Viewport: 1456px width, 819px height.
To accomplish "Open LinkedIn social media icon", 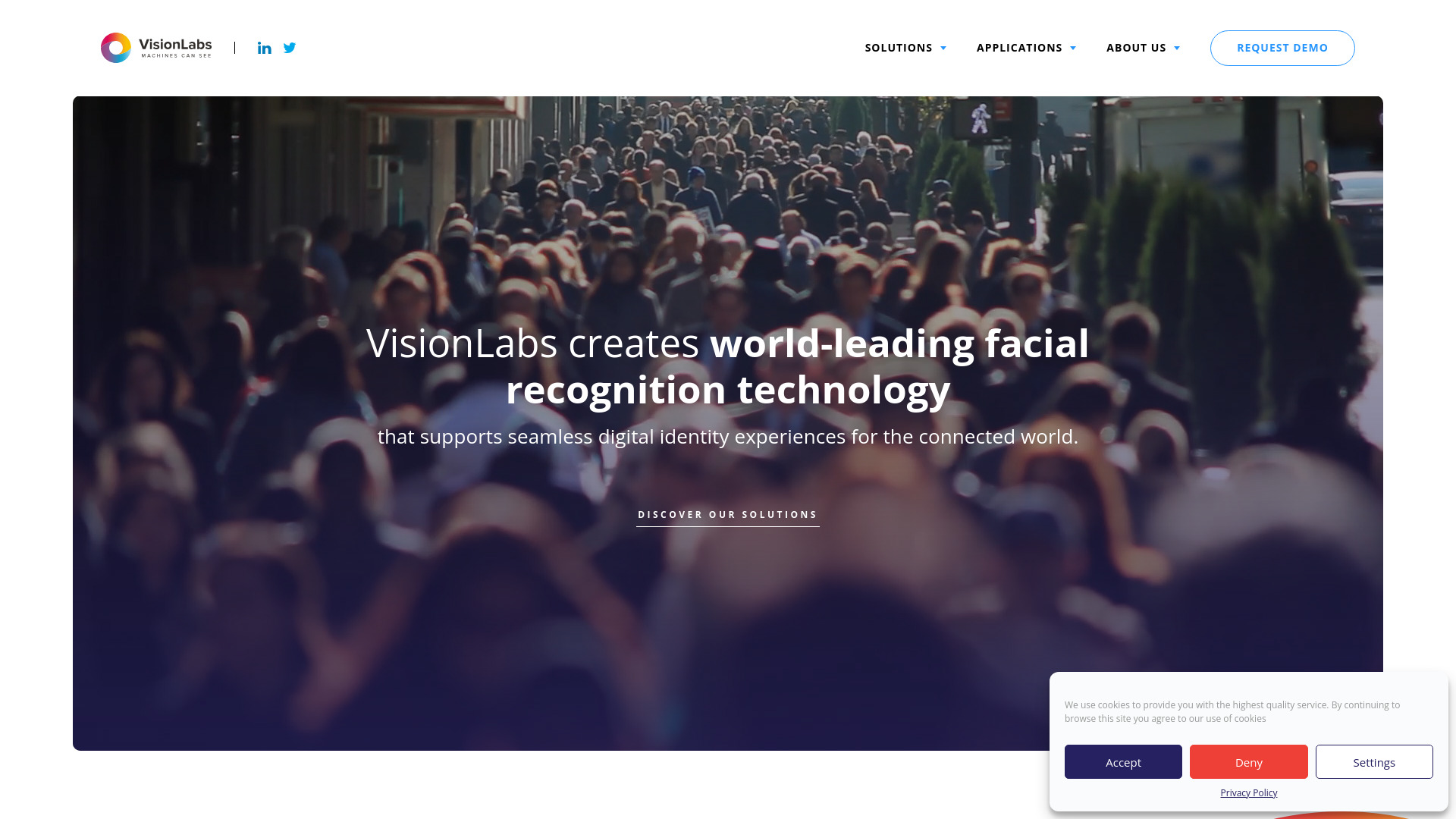I will (x=264, y=48).
